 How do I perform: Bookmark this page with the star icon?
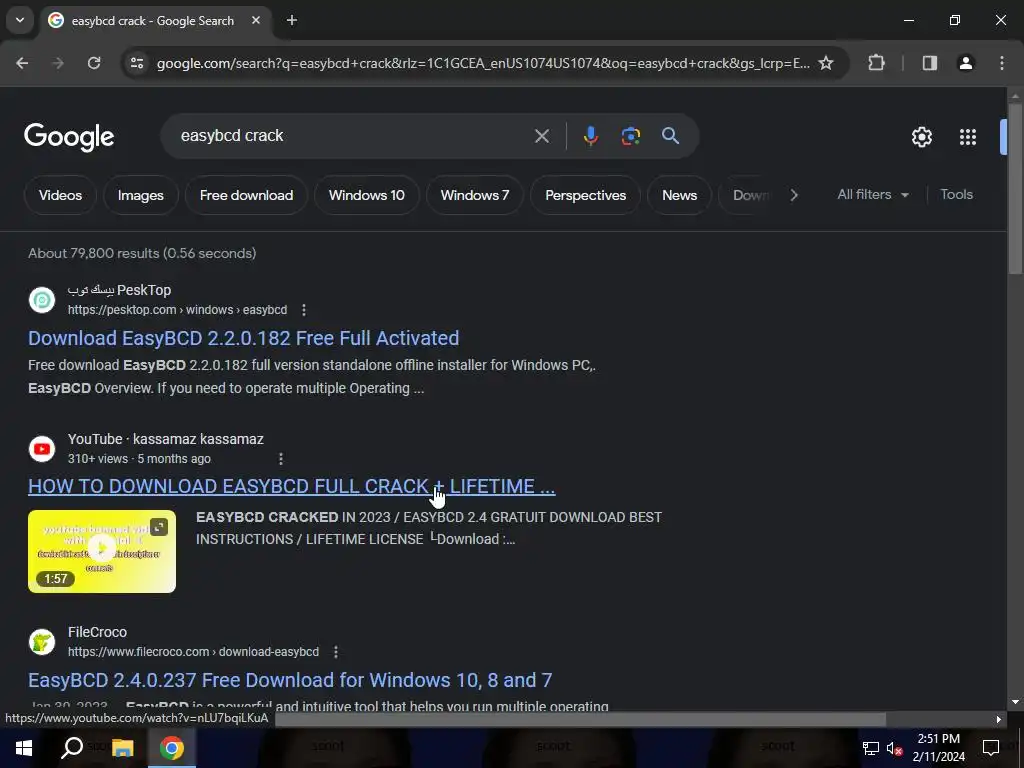pyautogui.click(x=825, y=63)
